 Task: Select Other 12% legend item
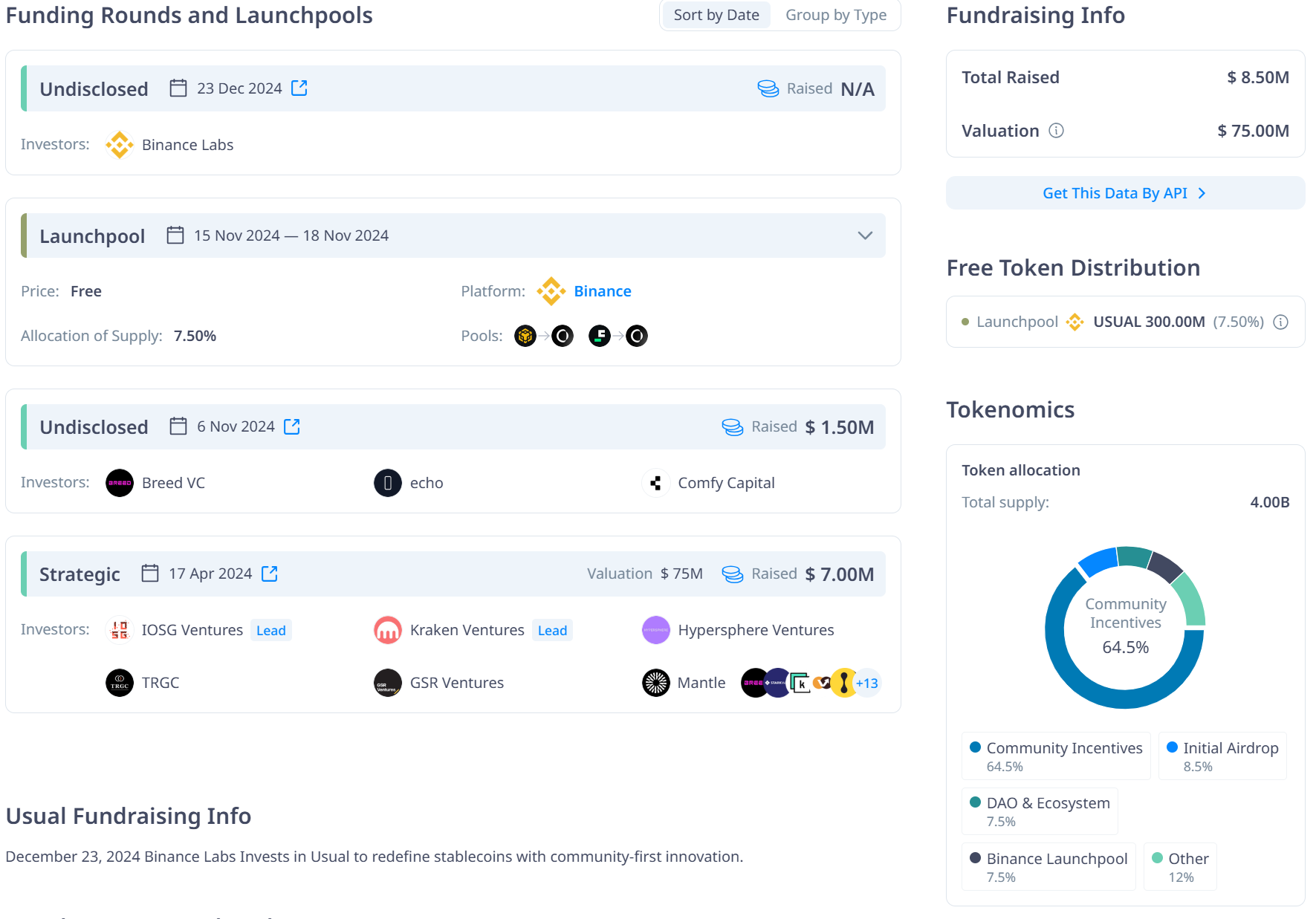1180,867
